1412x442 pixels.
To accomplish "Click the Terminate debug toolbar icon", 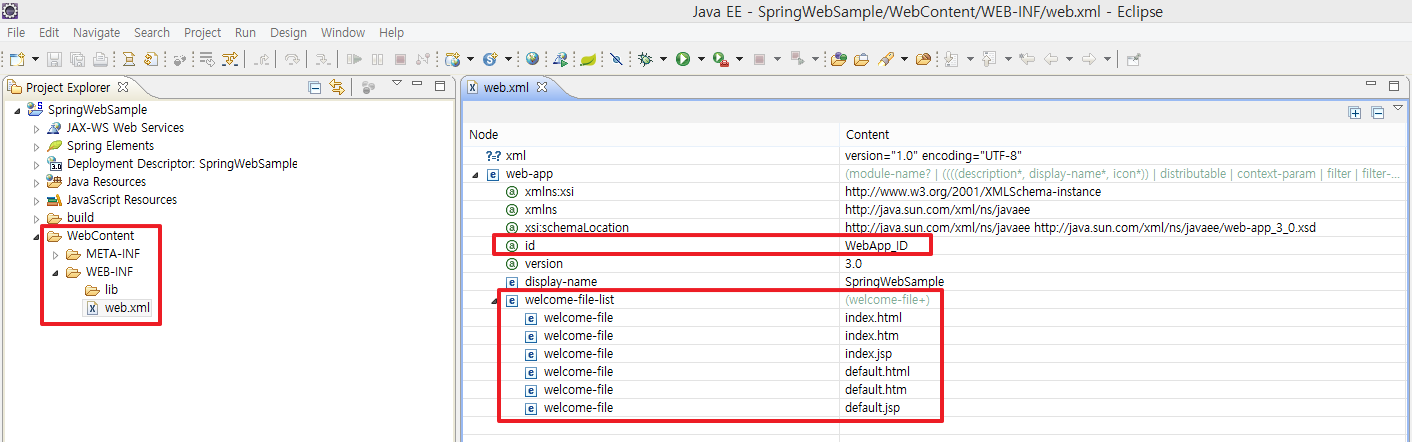I will 400,59.
